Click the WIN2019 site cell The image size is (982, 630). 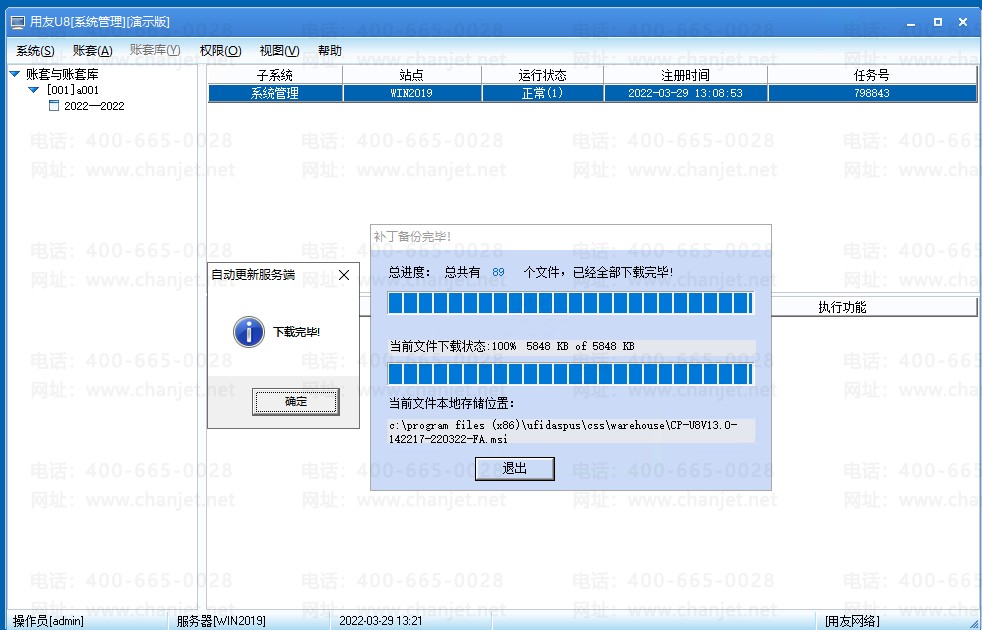tap(411, 93)
